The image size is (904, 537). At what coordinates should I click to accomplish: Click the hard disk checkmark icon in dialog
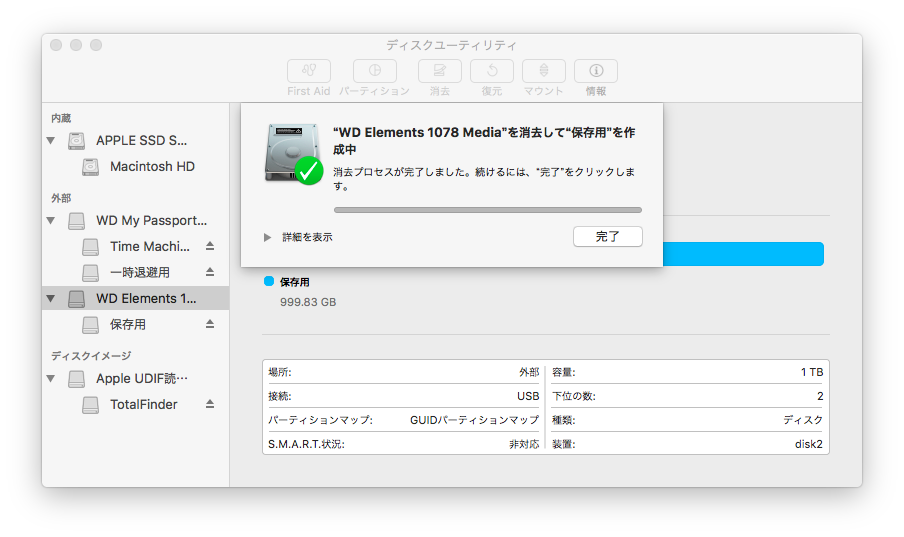293,153
